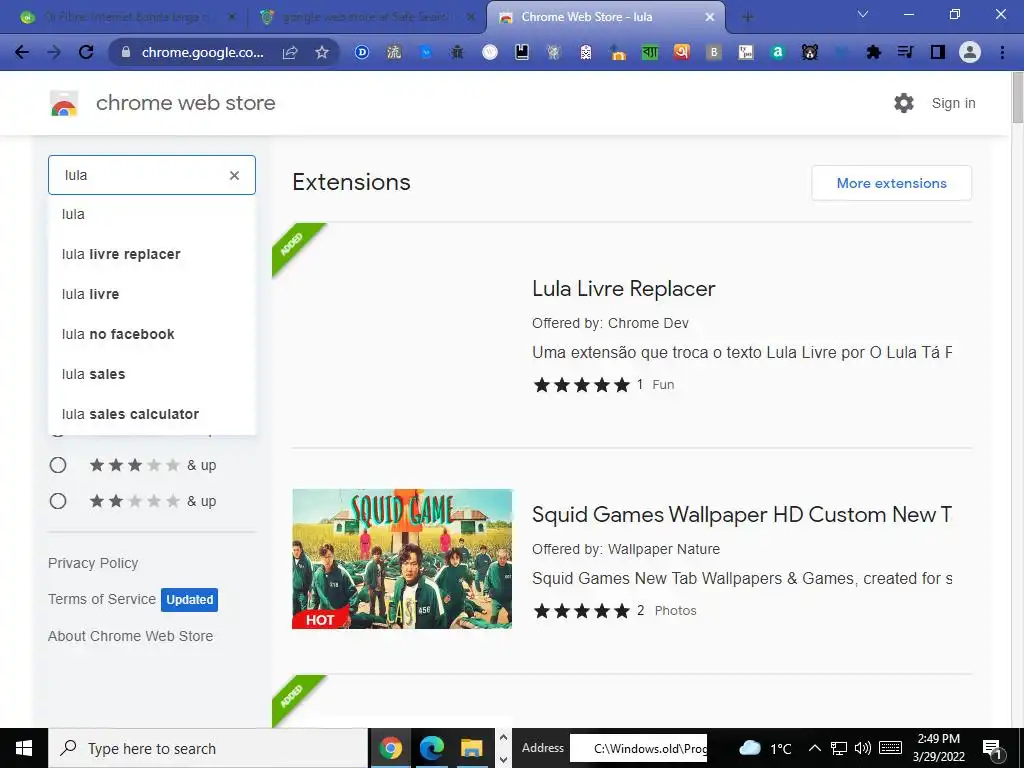The height and width of the screenshot is (768, 1024).
Task: Open About Chrome Web Store link
Action: 131,636
